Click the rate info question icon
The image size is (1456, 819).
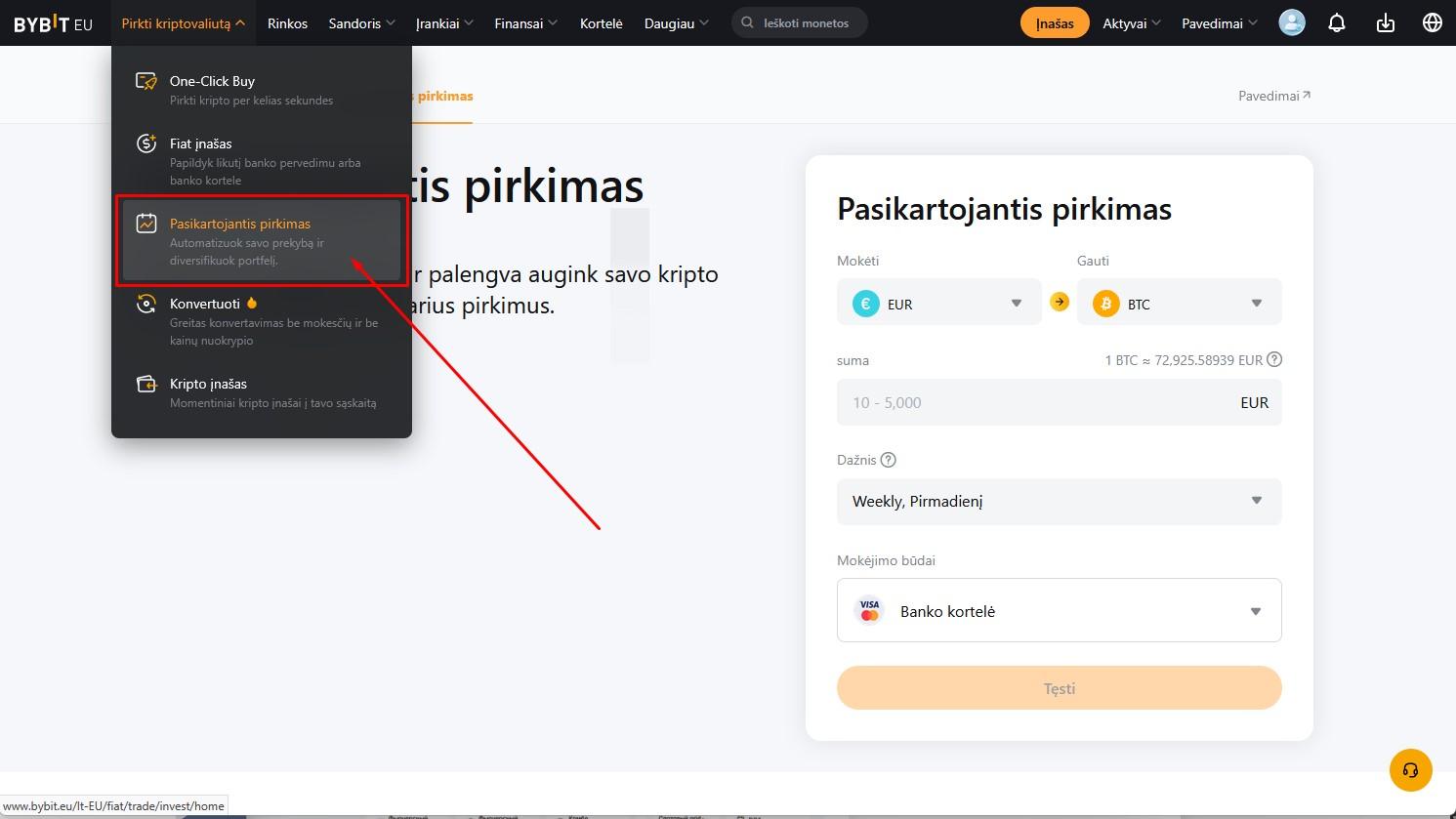pyautogui.click(x=1273, y=359)
